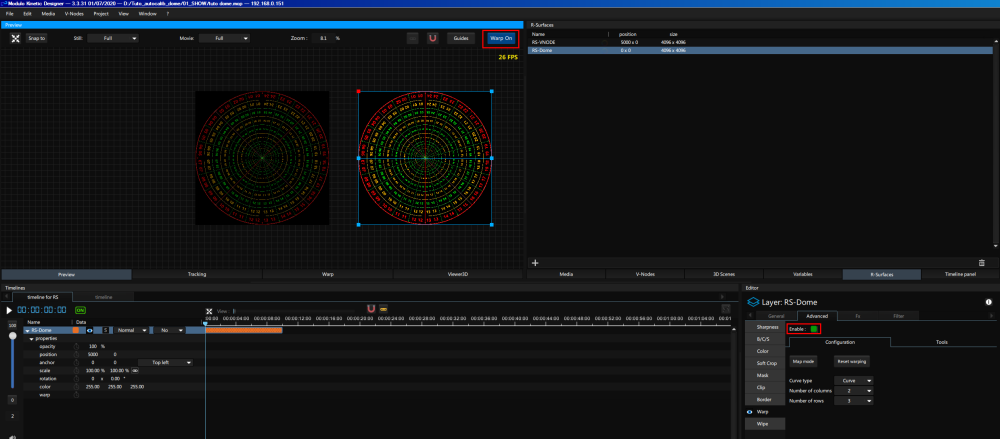The height and width of the screenshot is (439, 1000).
Task: Toggle the green ON timeline switch
Action: (80, 310)
